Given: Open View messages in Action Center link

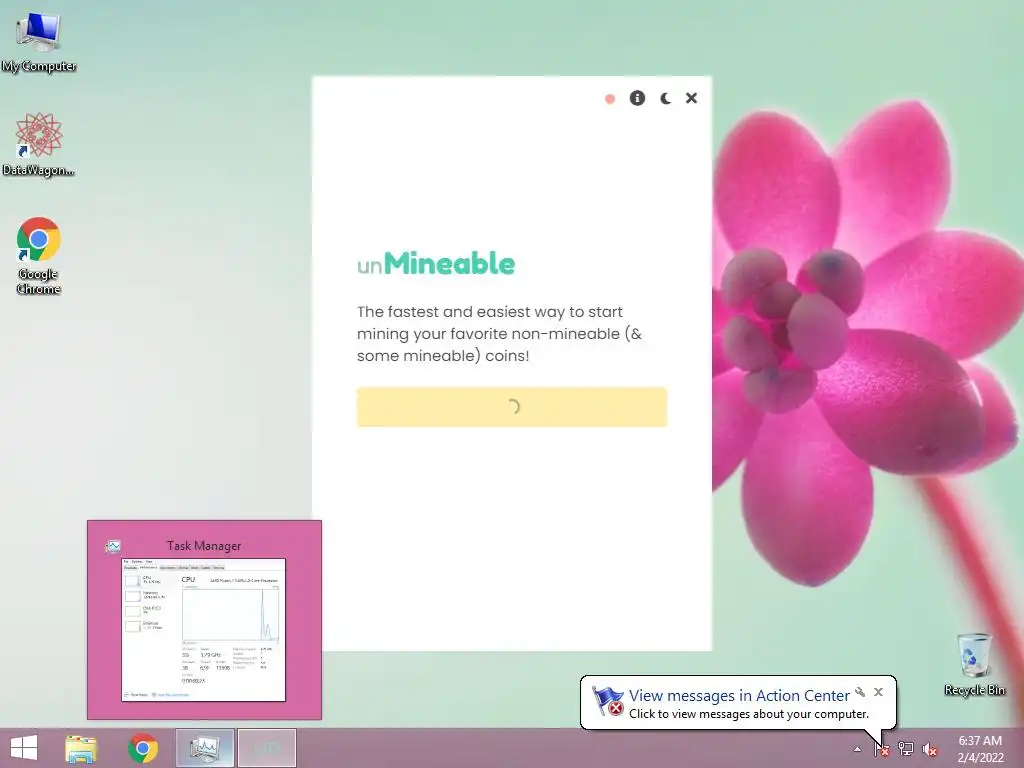Looking at the screenshot, I should pos(739,696).
